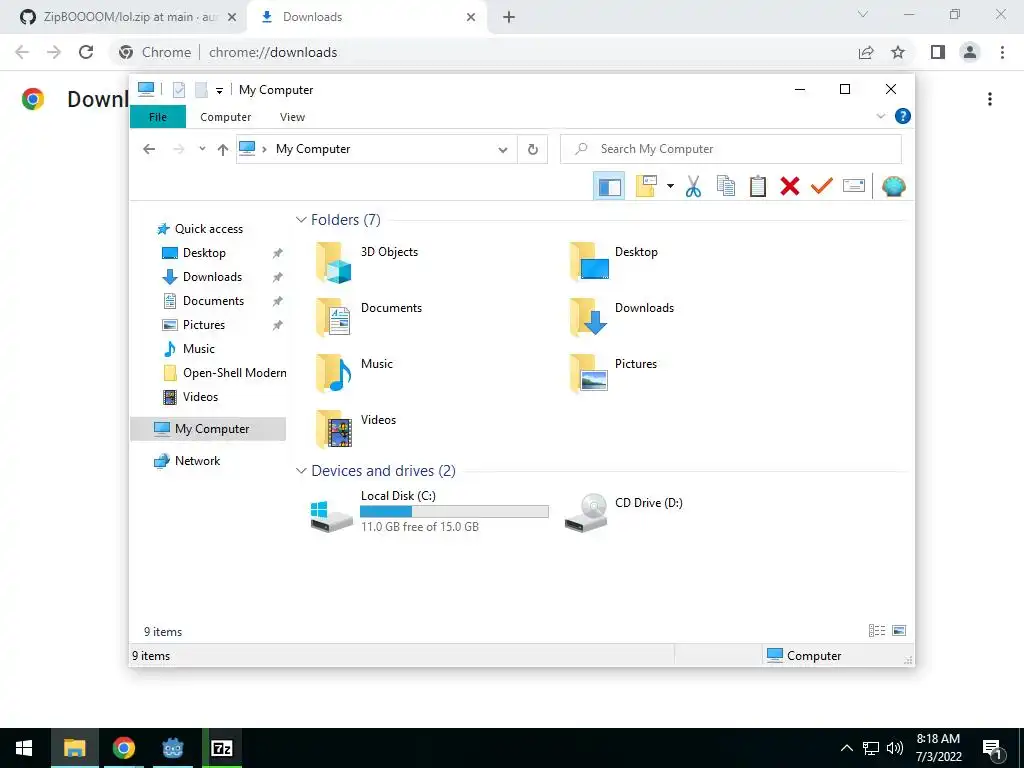Collapse the Devices and drives group
This screenshot has height=768, width=1024.
301,471
